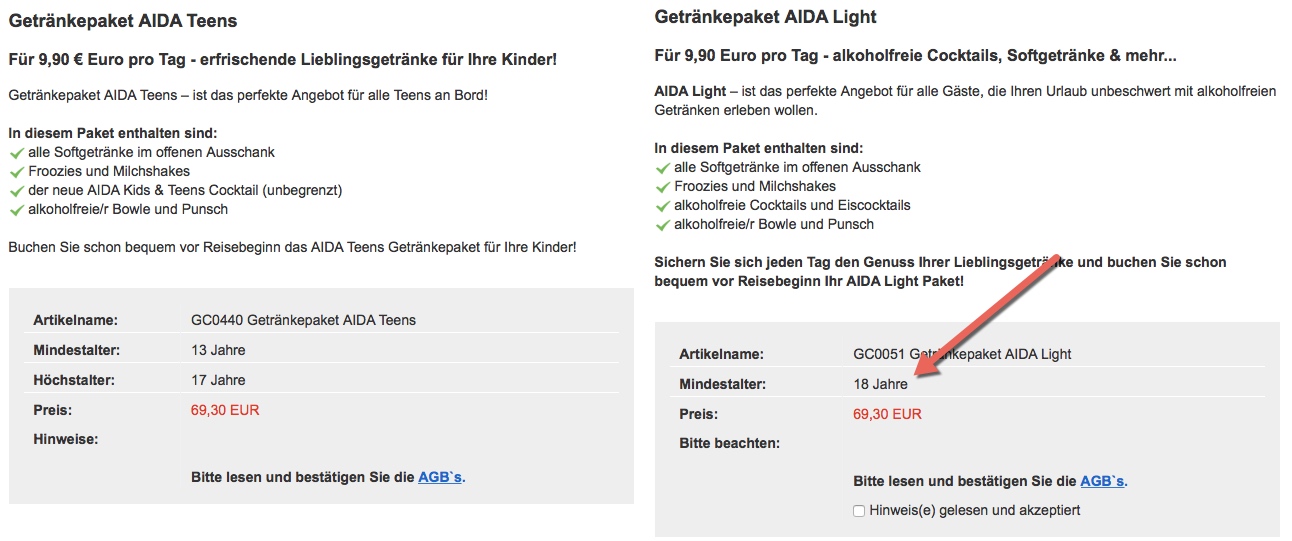
Task: Open the AGB's link in the Light box
Action: [x=1102, y=481]
